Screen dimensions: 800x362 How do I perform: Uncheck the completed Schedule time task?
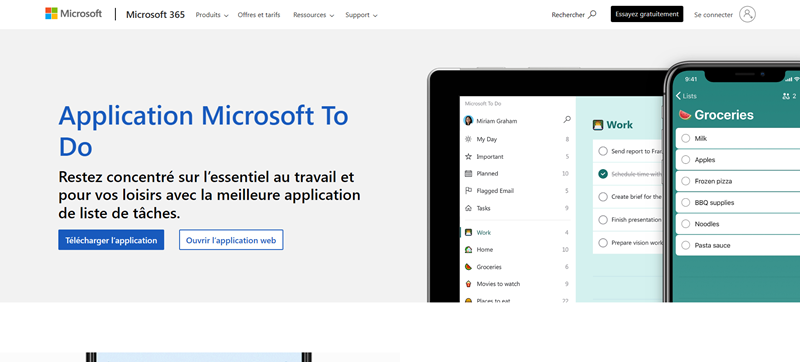click(x=603, y=174)
